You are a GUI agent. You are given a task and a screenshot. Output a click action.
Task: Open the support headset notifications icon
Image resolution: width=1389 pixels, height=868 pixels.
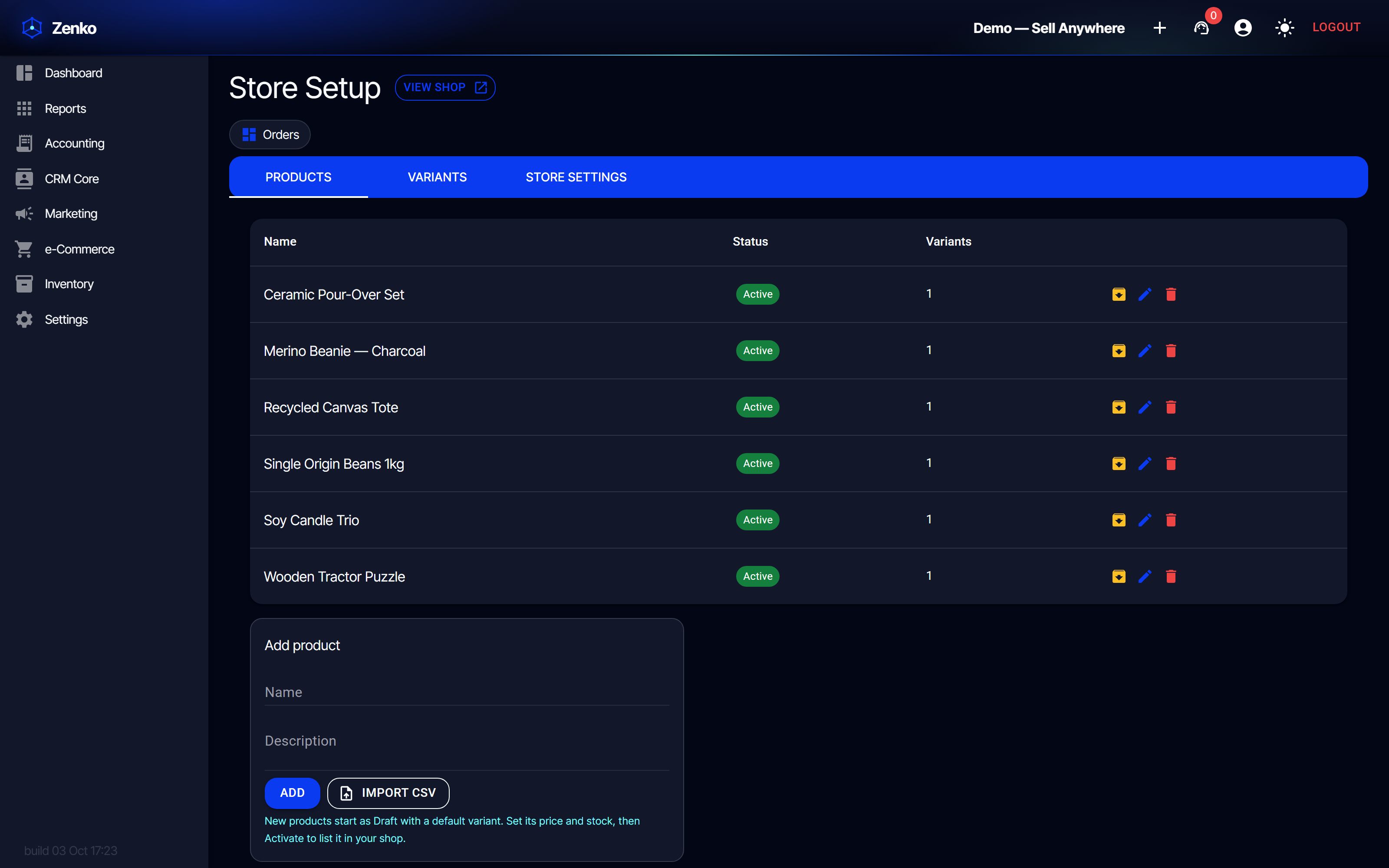[1201, 27]
